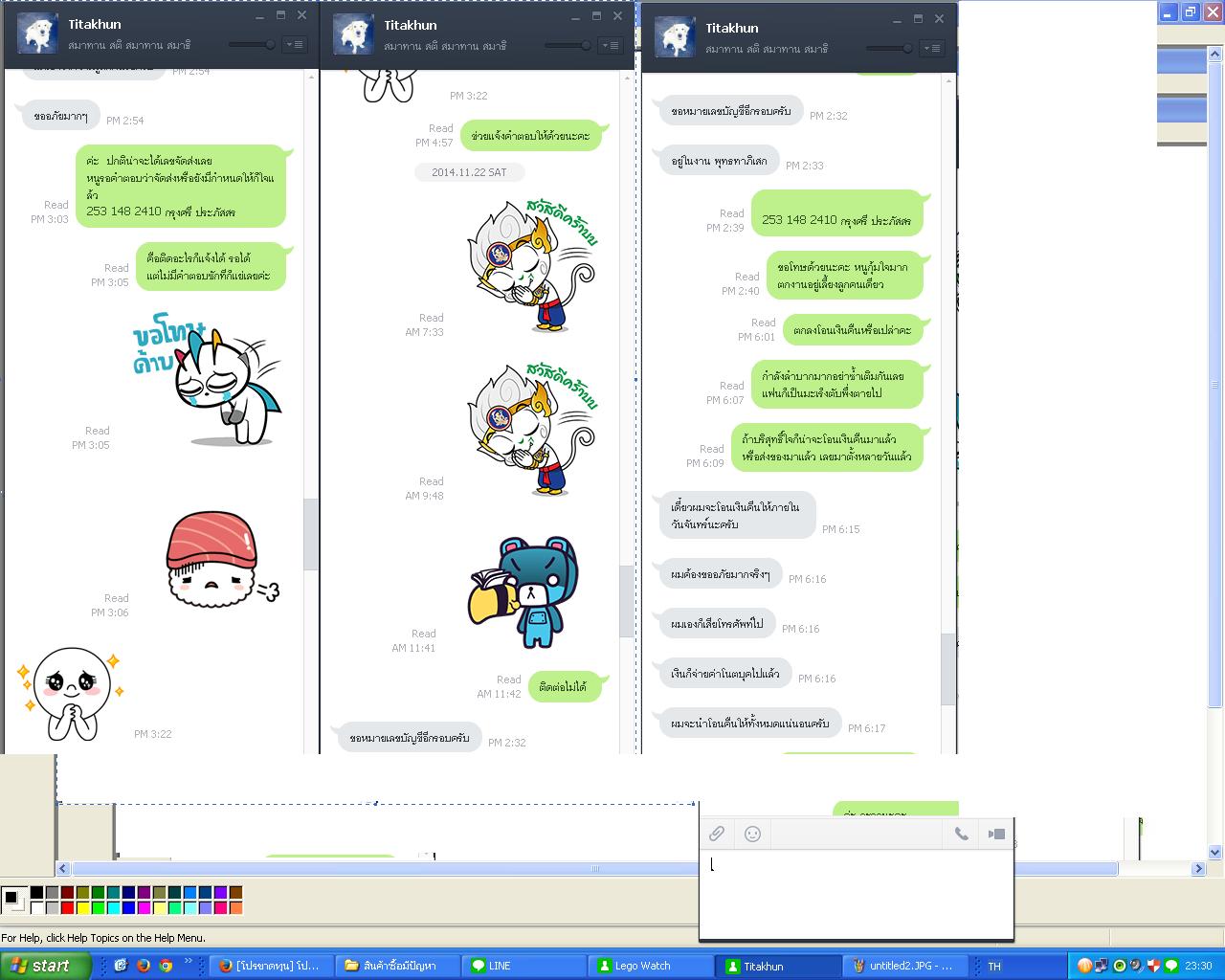Open the menu dropdown in the middle chat header
1225x980 pixels.
pos(611,45)
